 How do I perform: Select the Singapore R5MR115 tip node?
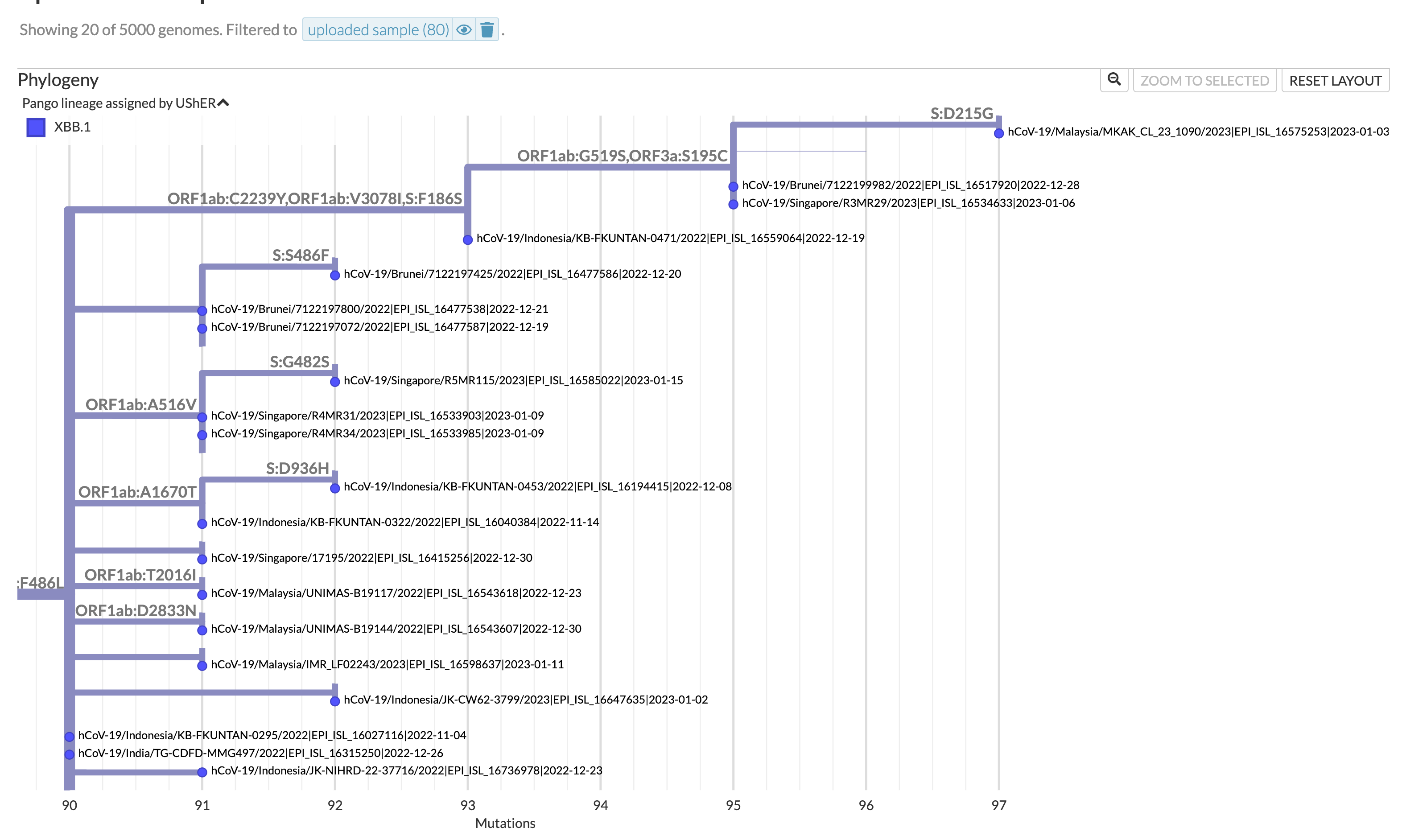334,382
